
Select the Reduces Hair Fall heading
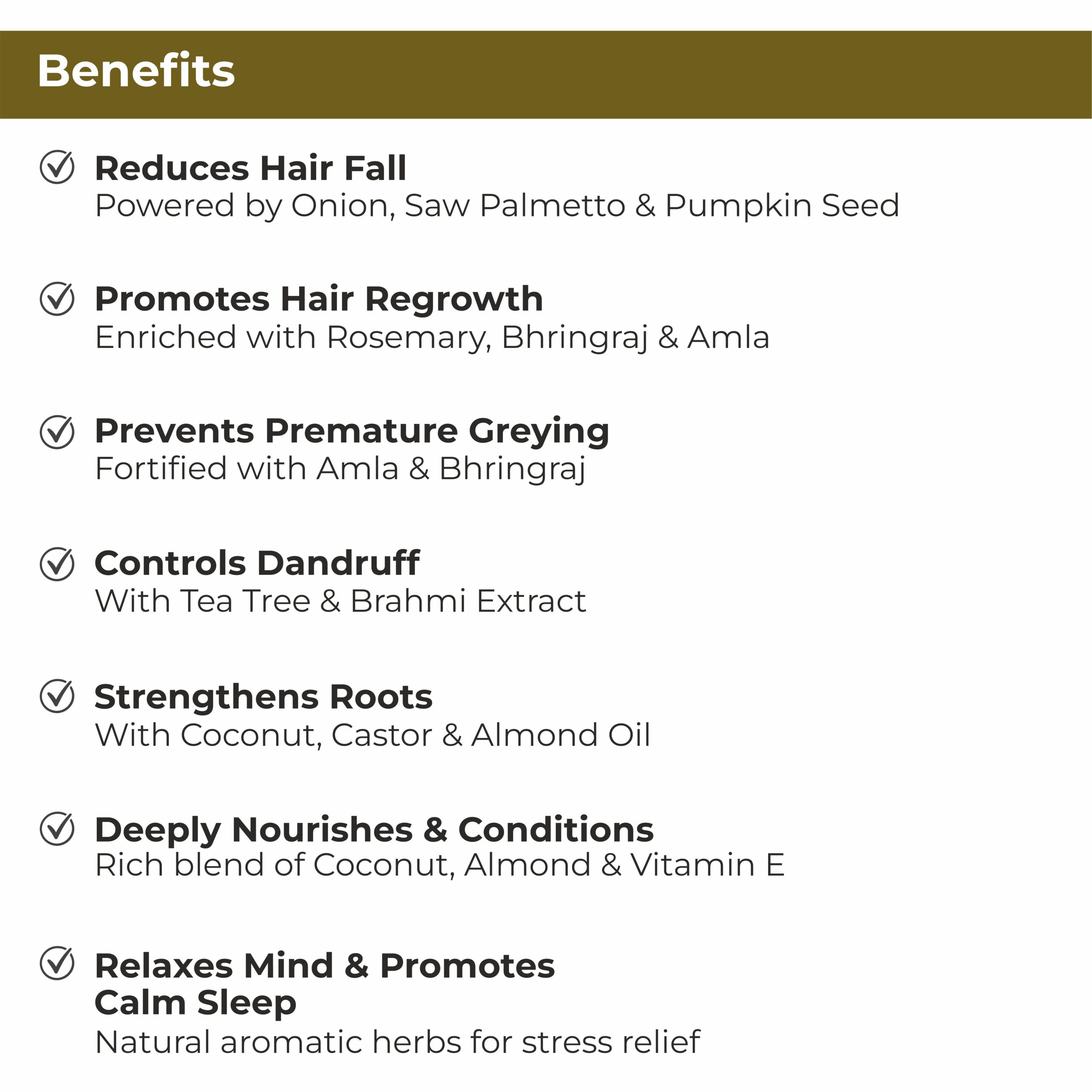250,168
